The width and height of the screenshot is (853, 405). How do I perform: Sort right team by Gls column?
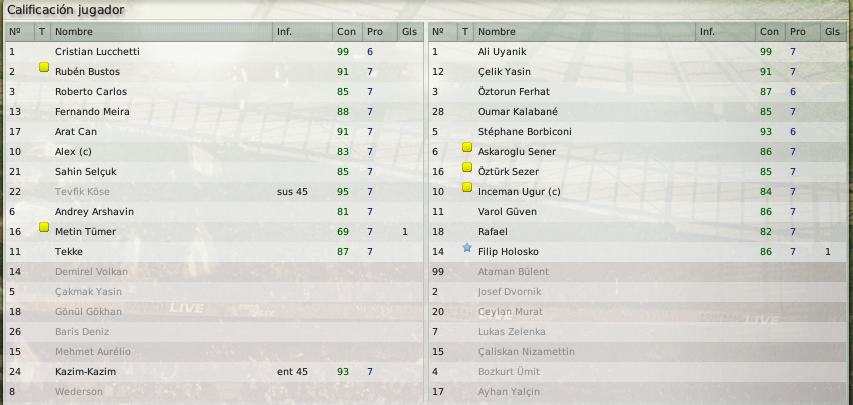pos(833,32)
